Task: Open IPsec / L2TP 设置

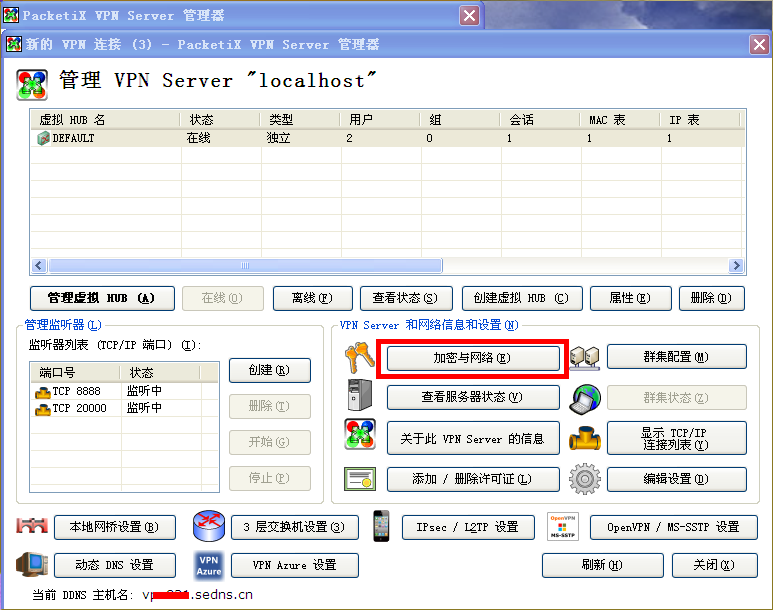Action: tap(468, 528)
